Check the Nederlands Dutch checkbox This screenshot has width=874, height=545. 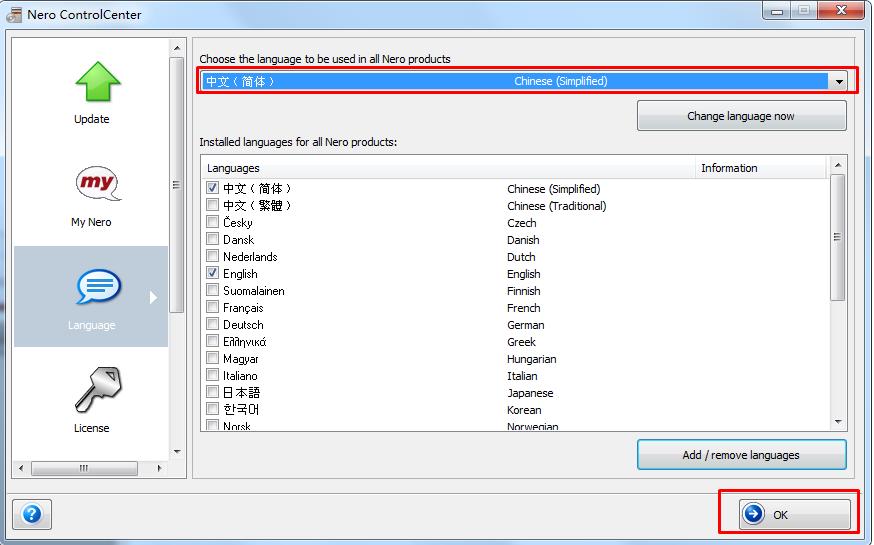212,256
